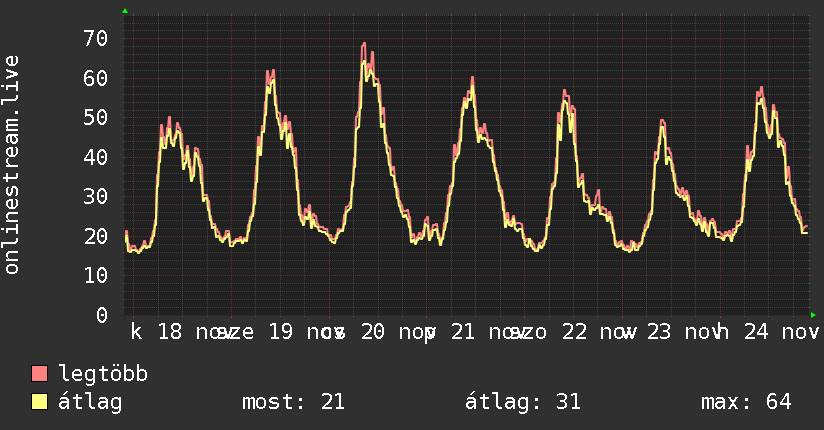The image size is (824, 430).
Task: Click the 70 label on the y-axis
Action: (96, 38)
